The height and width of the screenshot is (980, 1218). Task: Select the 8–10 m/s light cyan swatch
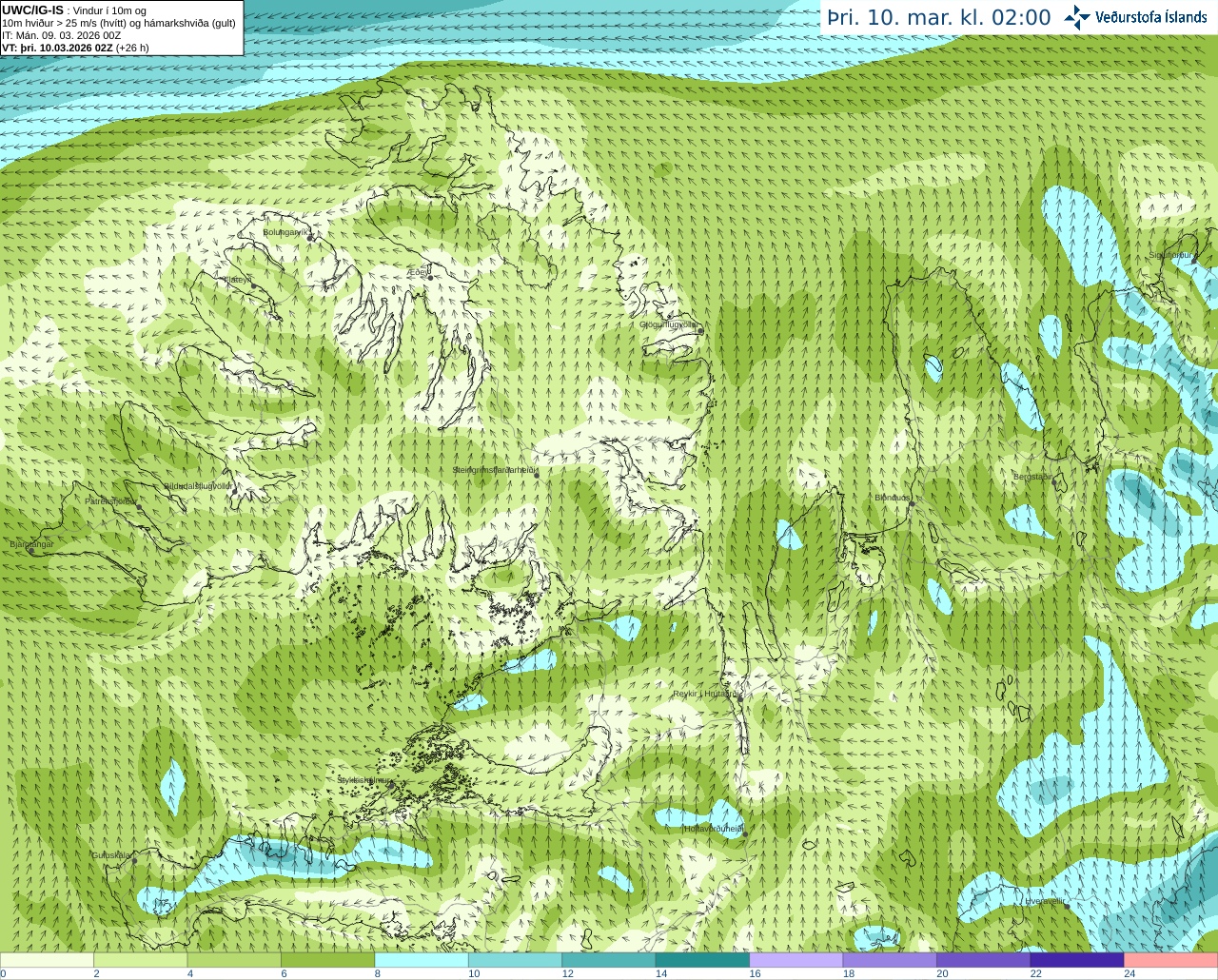422,959
